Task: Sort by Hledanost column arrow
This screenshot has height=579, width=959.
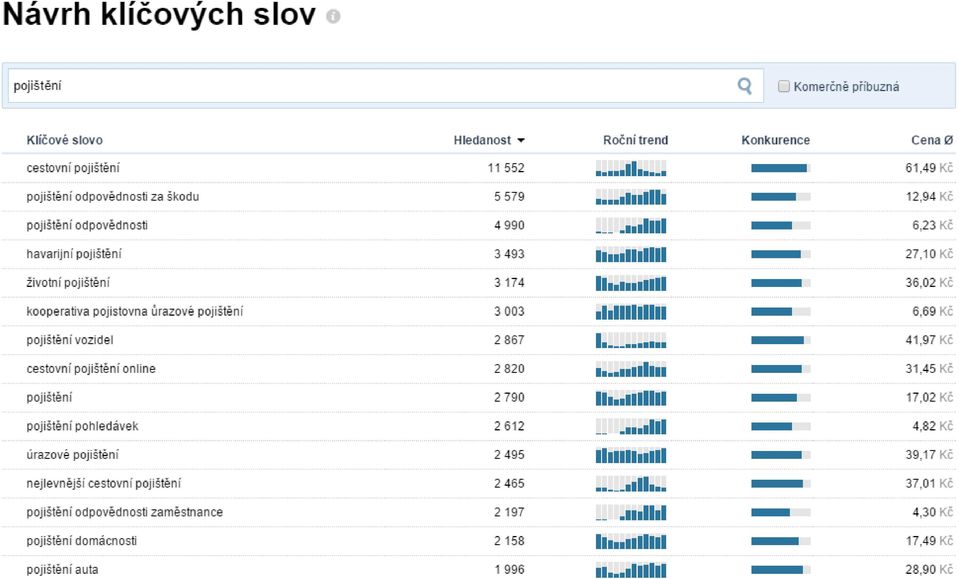Action: coord(521,141)
